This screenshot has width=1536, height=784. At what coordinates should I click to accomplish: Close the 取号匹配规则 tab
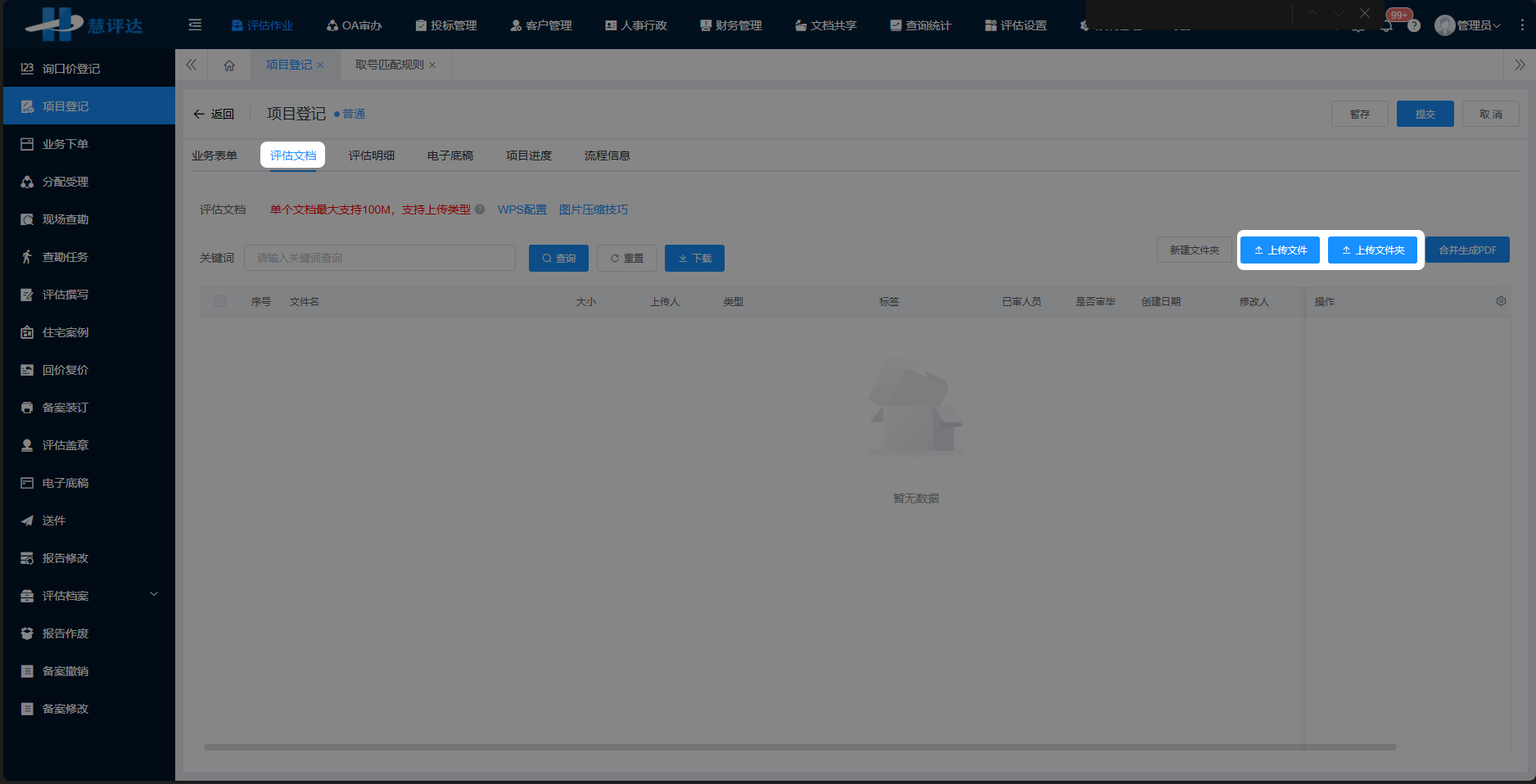(x=433, y=65)
